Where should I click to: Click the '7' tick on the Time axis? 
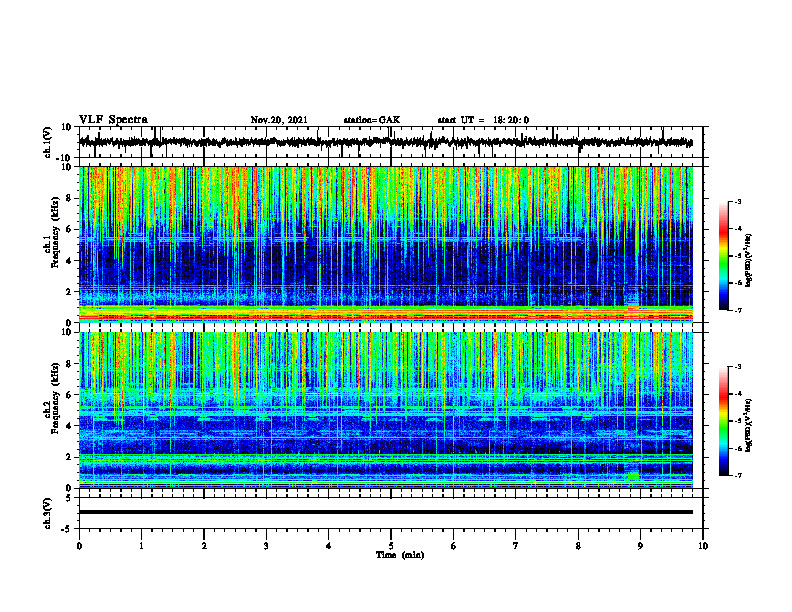(516, 546)
